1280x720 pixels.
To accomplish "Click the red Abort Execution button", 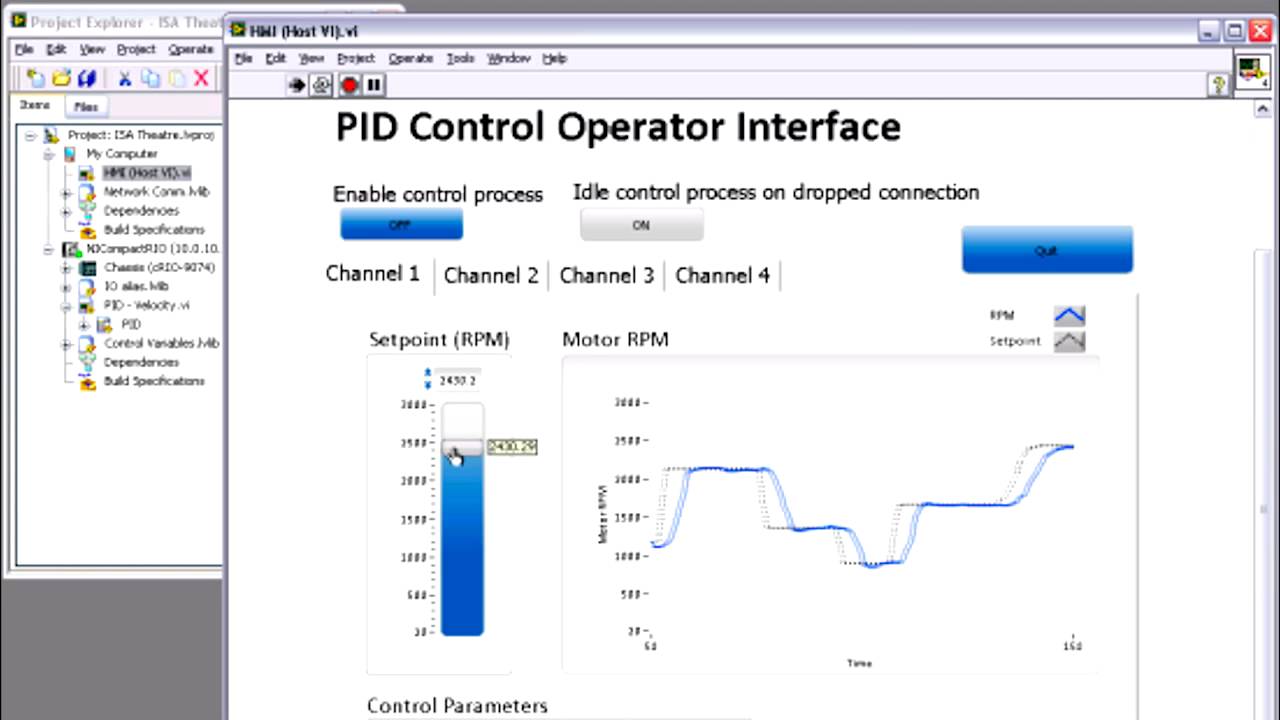I will point(349,85).
